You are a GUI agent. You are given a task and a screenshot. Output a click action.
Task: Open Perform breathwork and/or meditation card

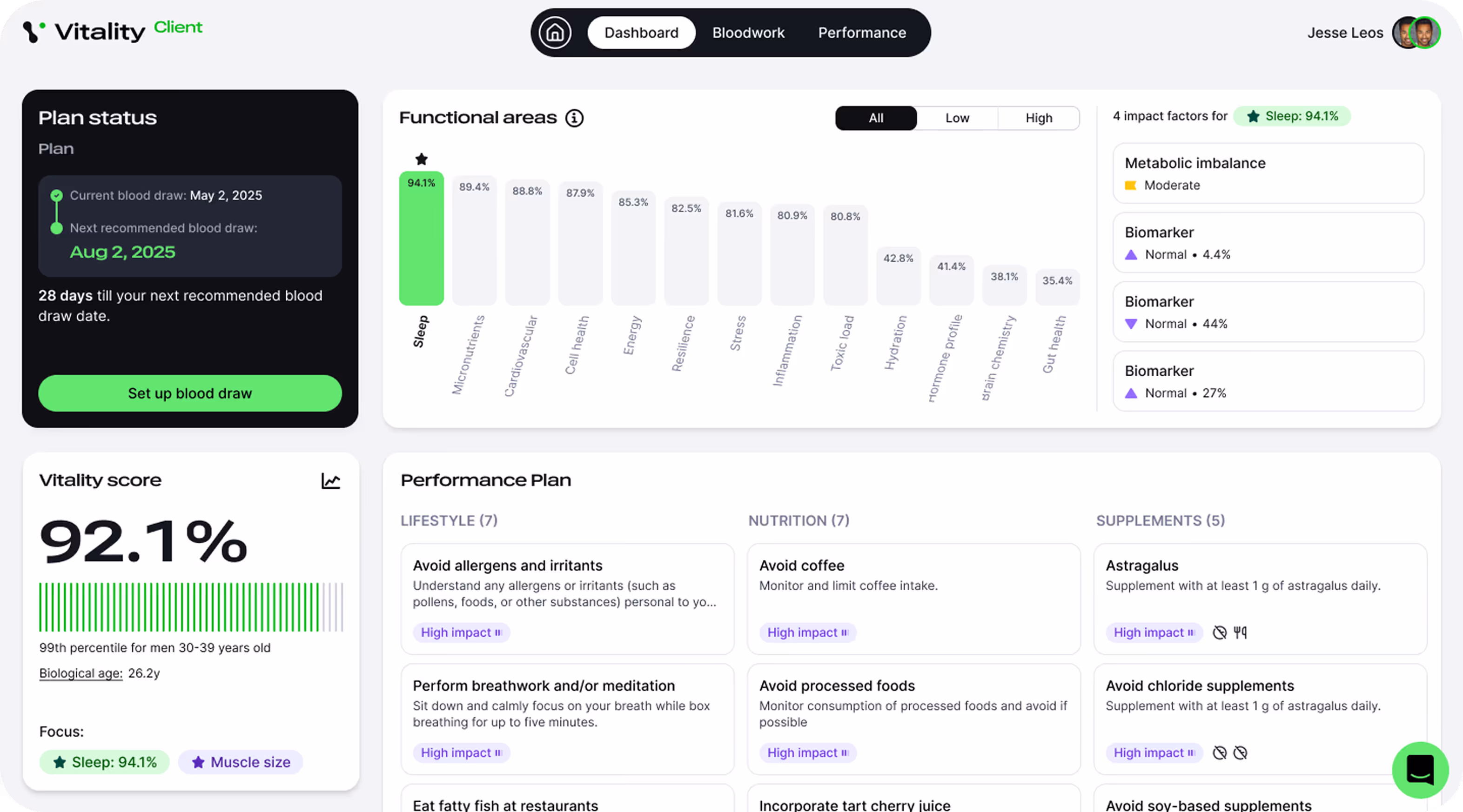[567, 719]
